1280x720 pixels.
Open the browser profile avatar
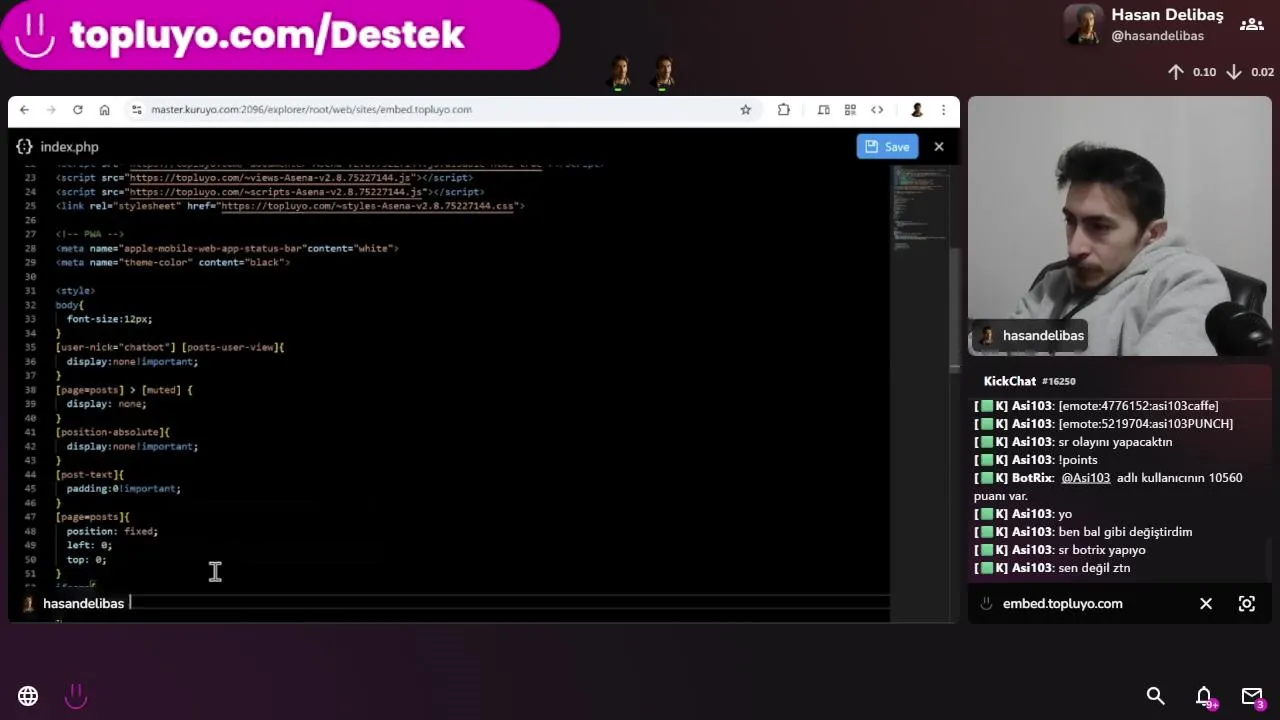pos(916,110)
